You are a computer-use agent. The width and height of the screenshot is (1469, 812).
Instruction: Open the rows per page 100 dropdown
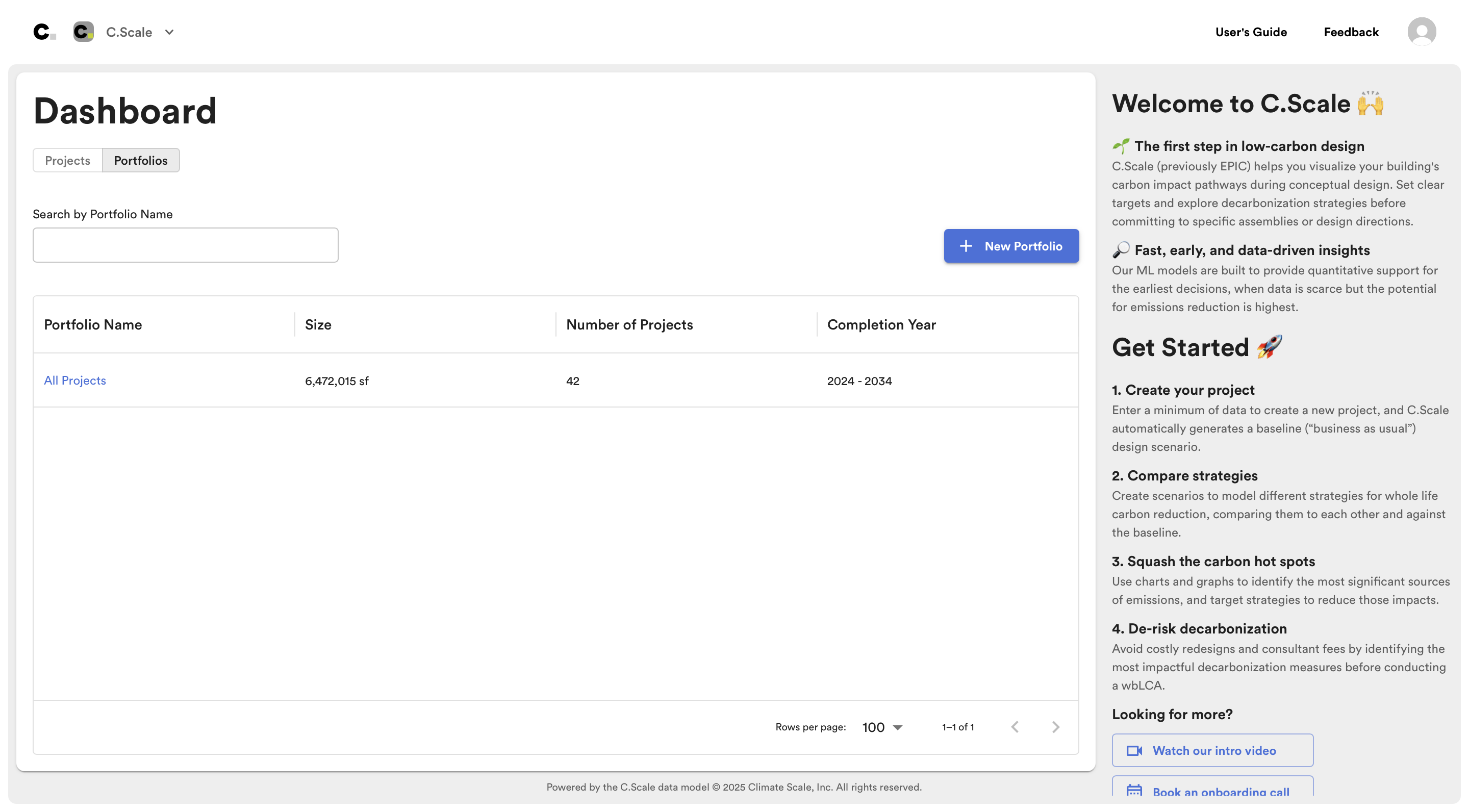coord(881,727)
